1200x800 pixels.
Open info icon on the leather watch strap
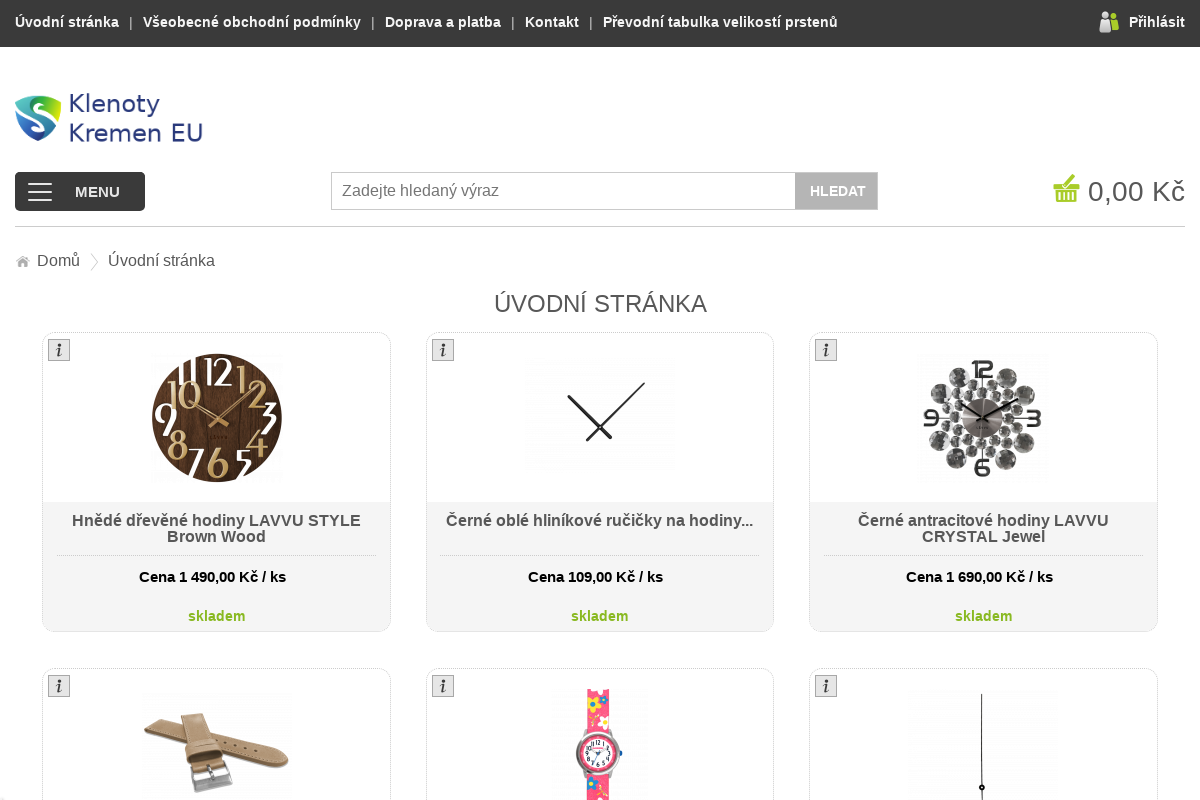[x=59, y=685]
